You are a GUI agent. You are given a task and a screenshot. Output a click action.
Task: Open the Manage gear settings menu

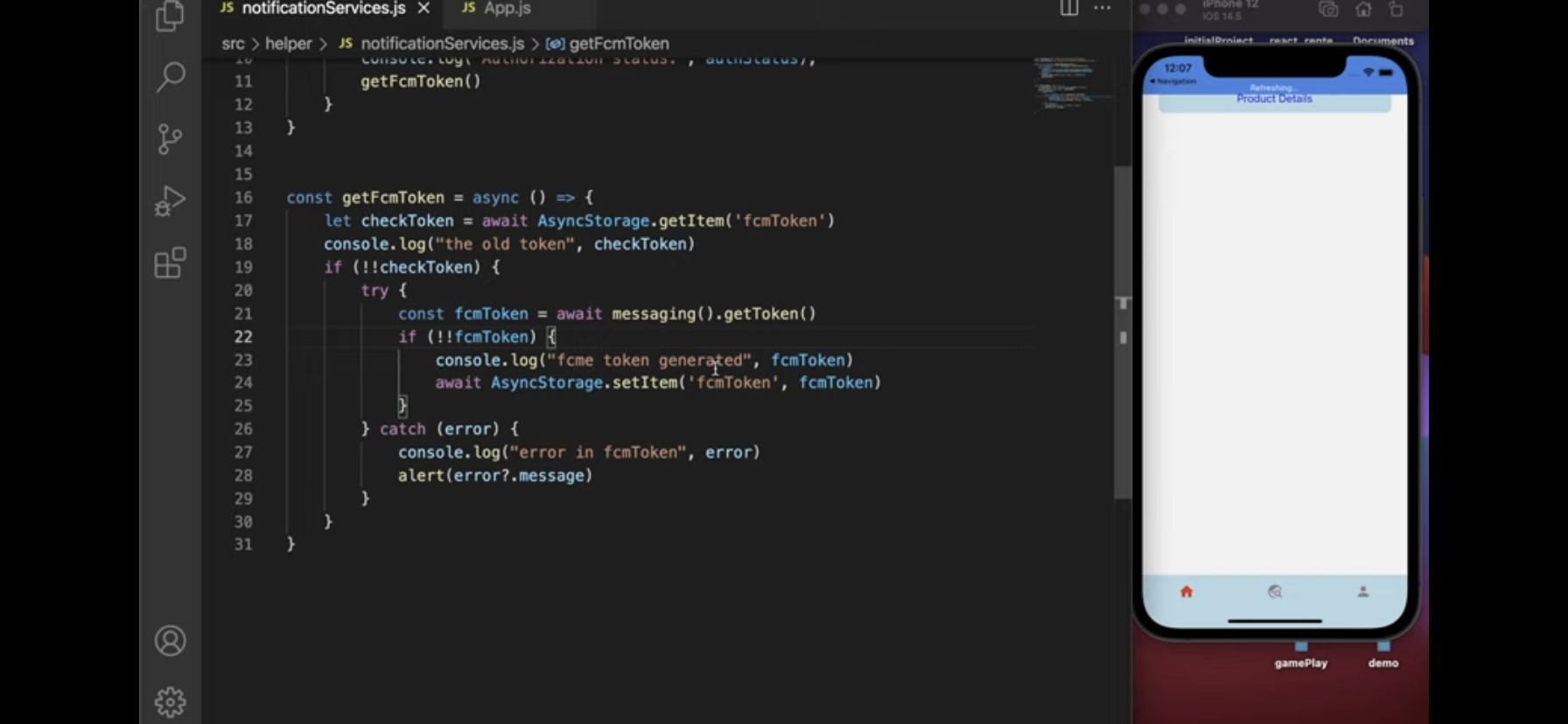point(170,701)
